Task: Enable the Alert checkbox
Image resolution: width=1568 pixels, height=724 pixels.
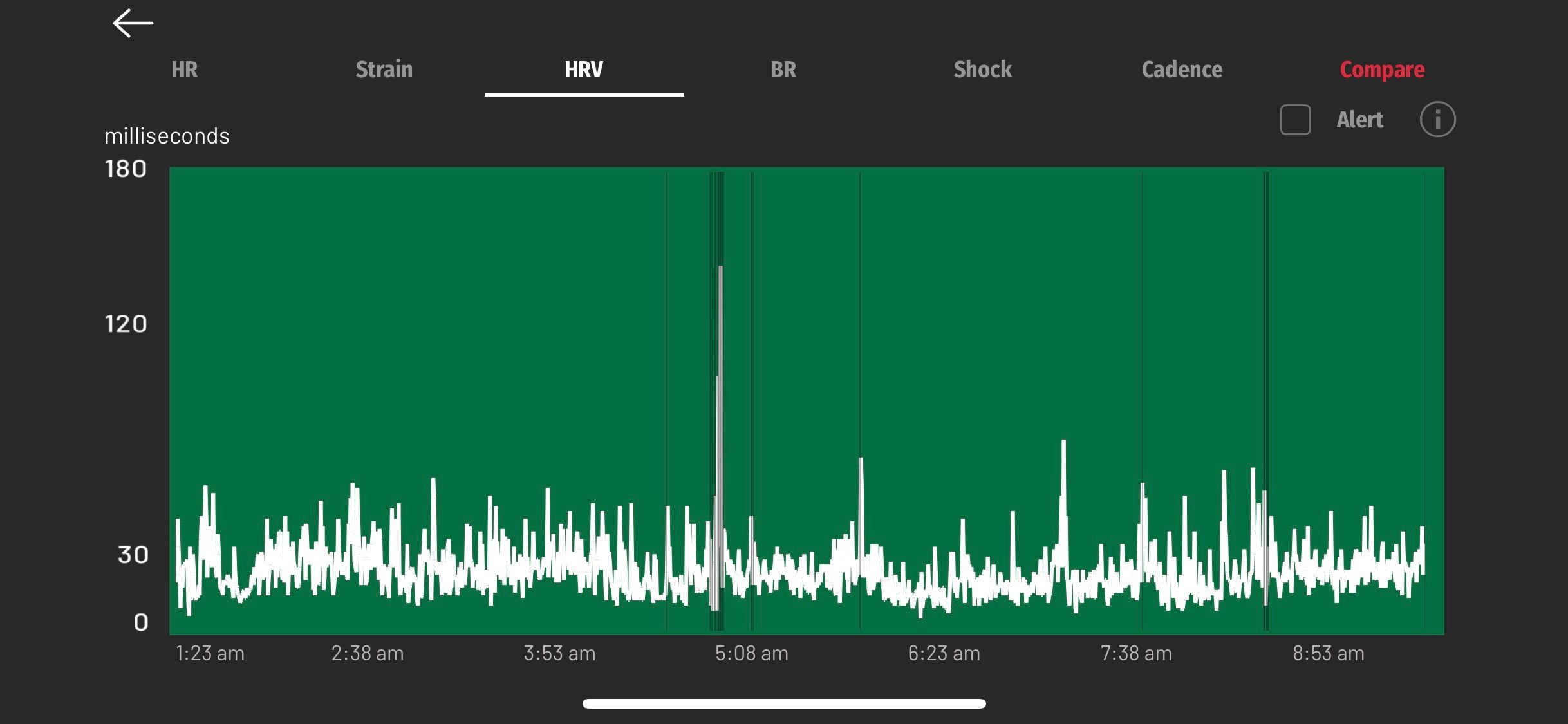Action: coord(1295,120)
